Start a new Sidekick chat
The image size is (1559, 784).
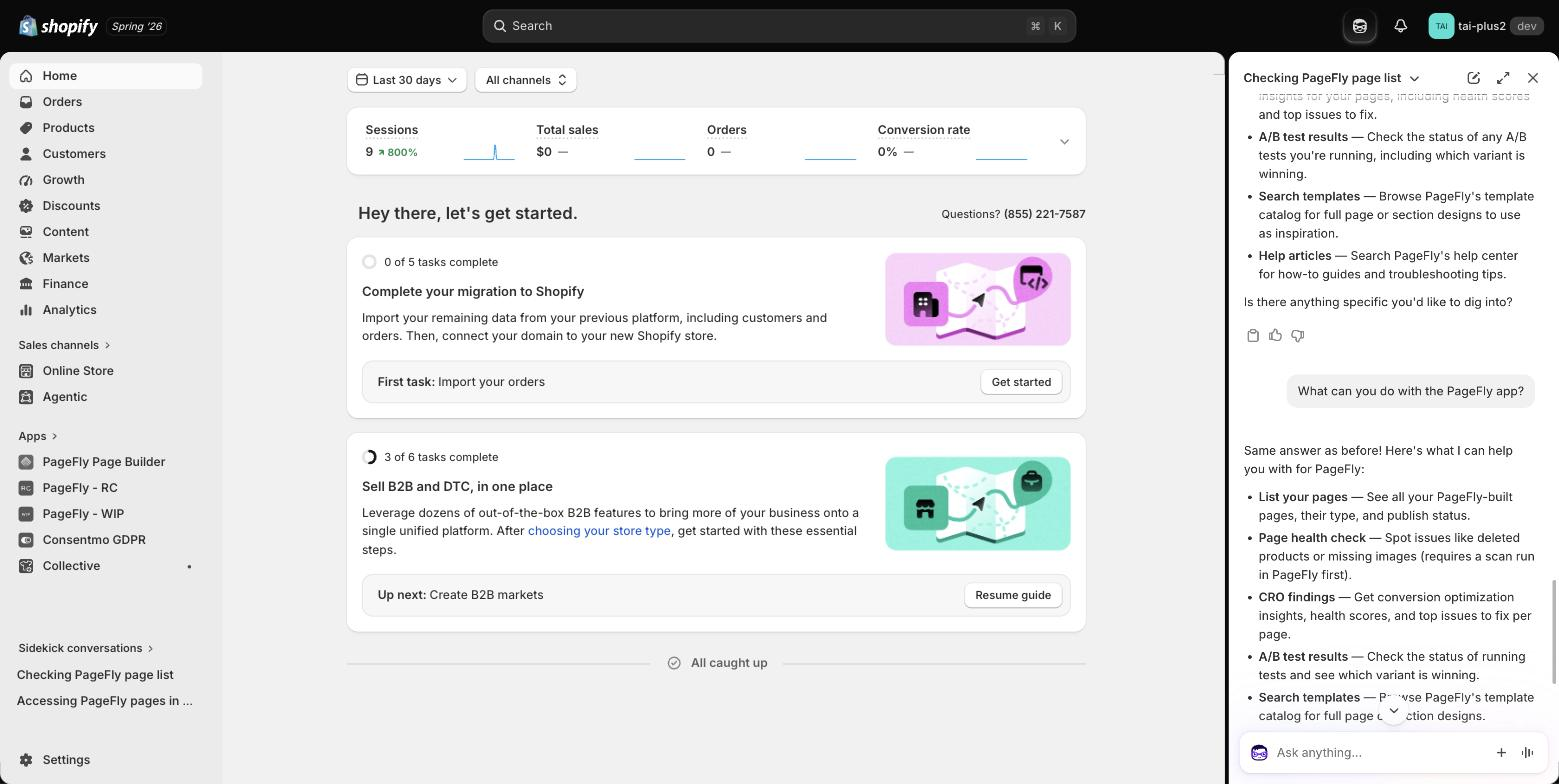coord(1473,78)
